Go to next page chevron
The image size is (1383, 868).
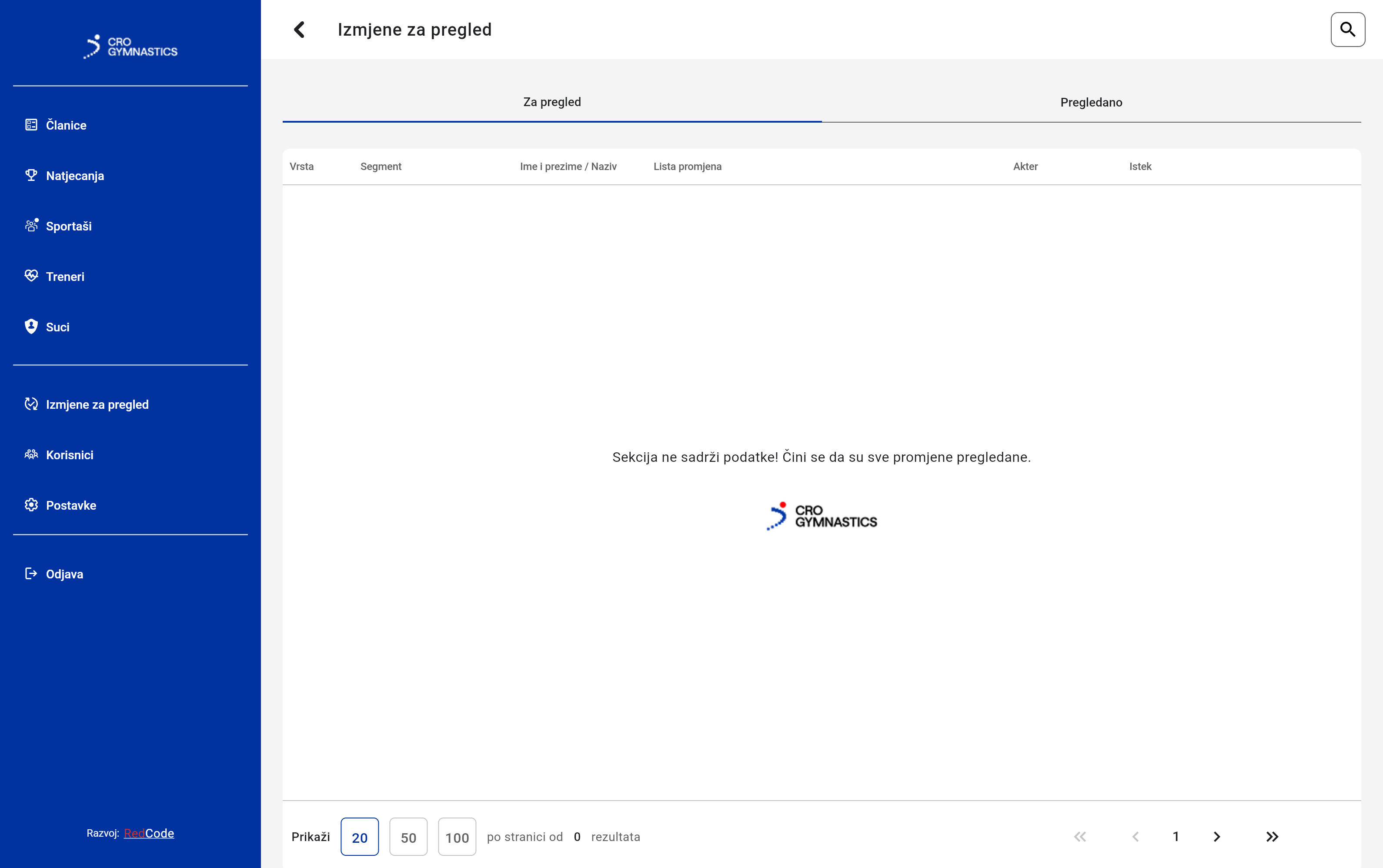[x=1216, y=836]
